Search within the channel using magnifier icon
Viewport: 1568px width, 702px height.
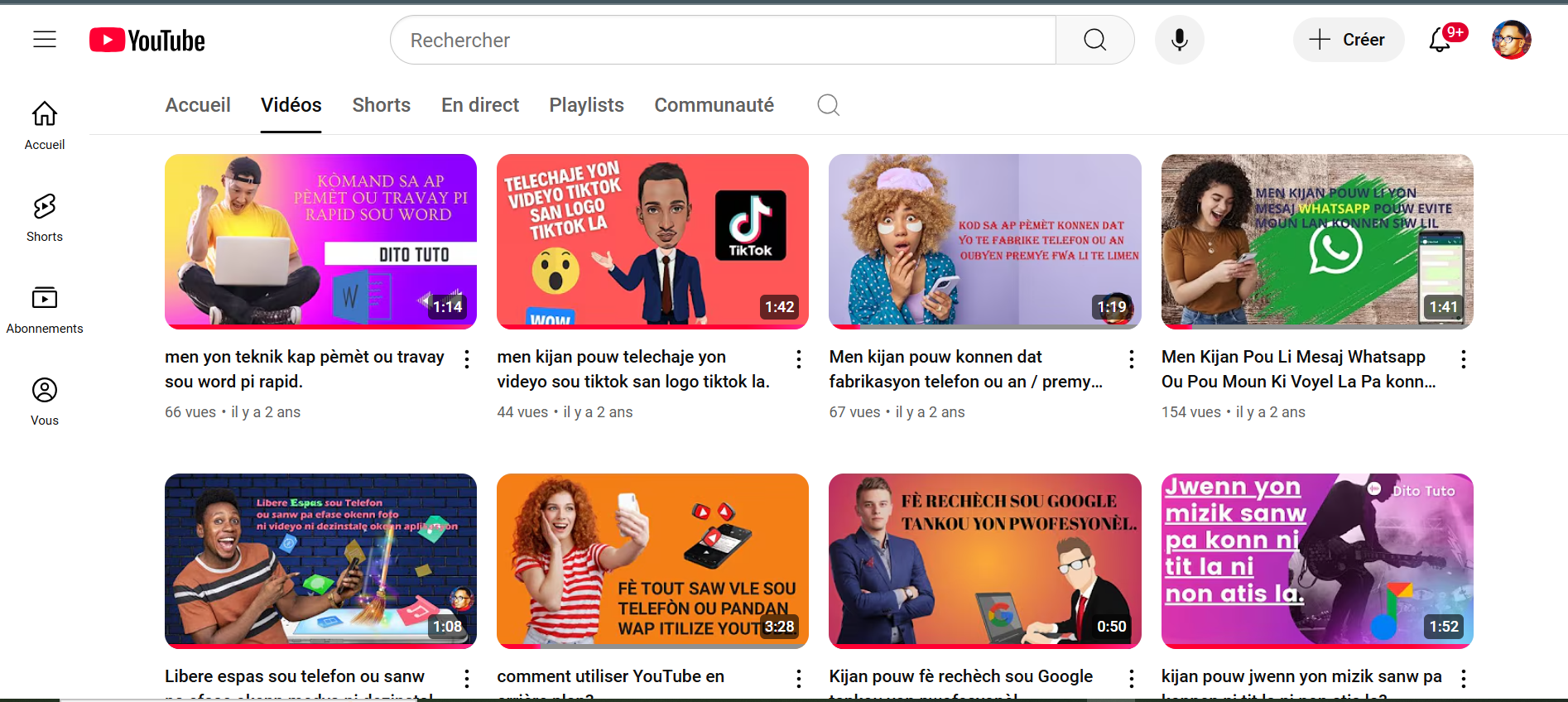click(x=828, y=105)
